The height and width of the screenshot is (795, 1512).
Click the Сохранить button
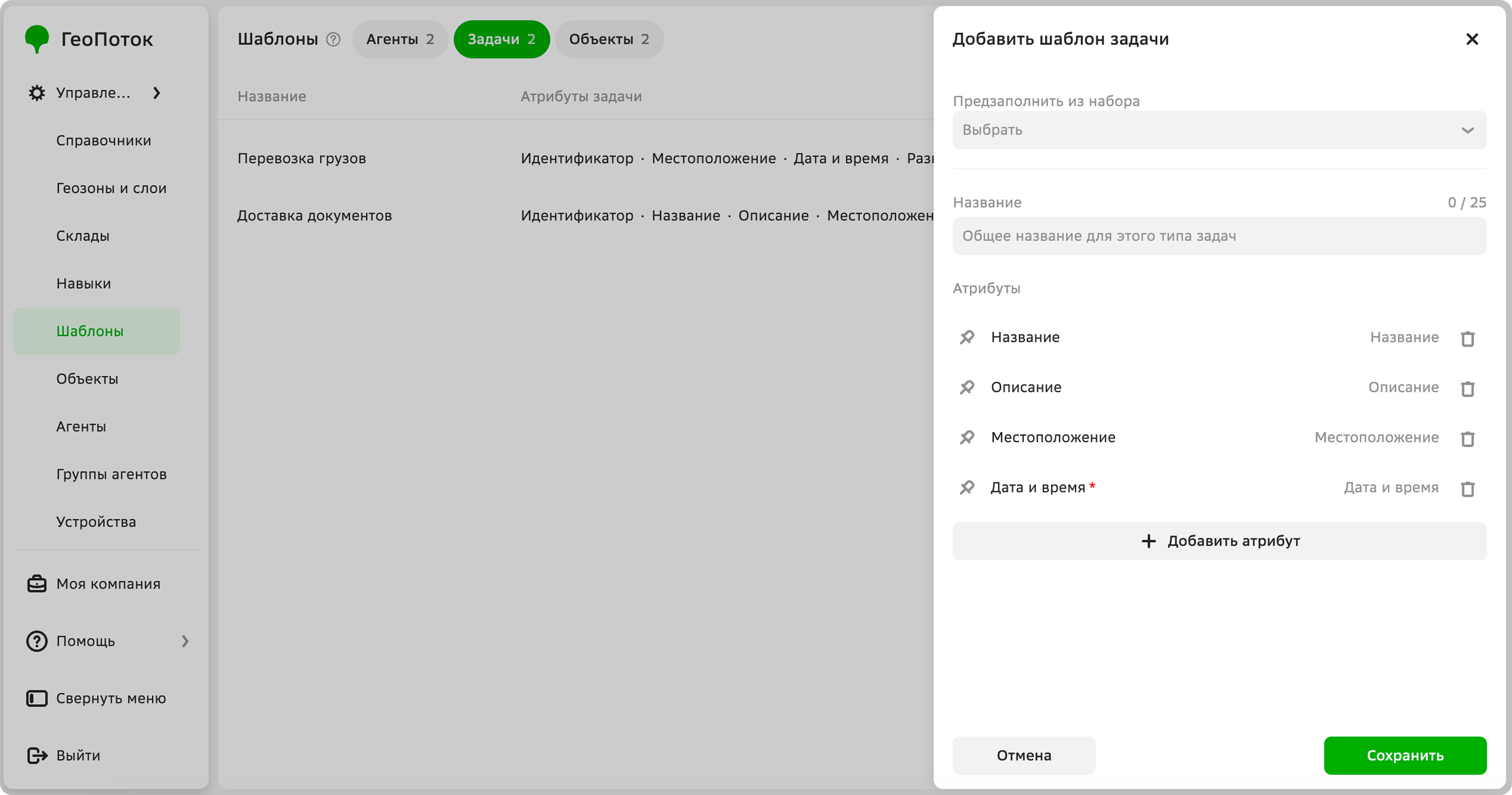point(1405,755)
